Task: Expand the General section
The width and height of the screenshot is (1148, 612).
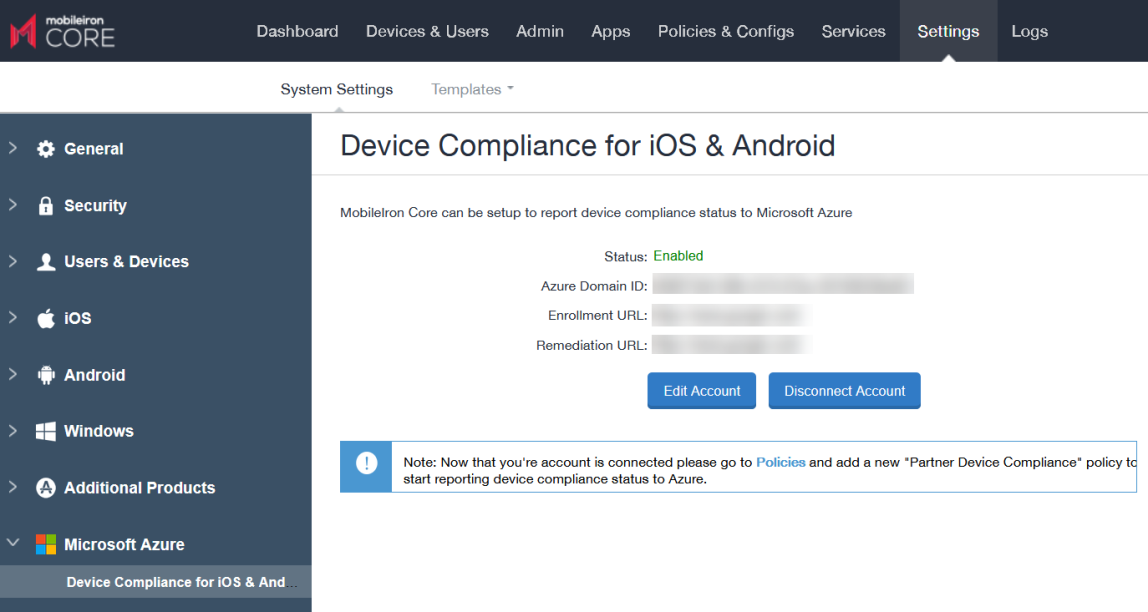Action: click(11, 148)
